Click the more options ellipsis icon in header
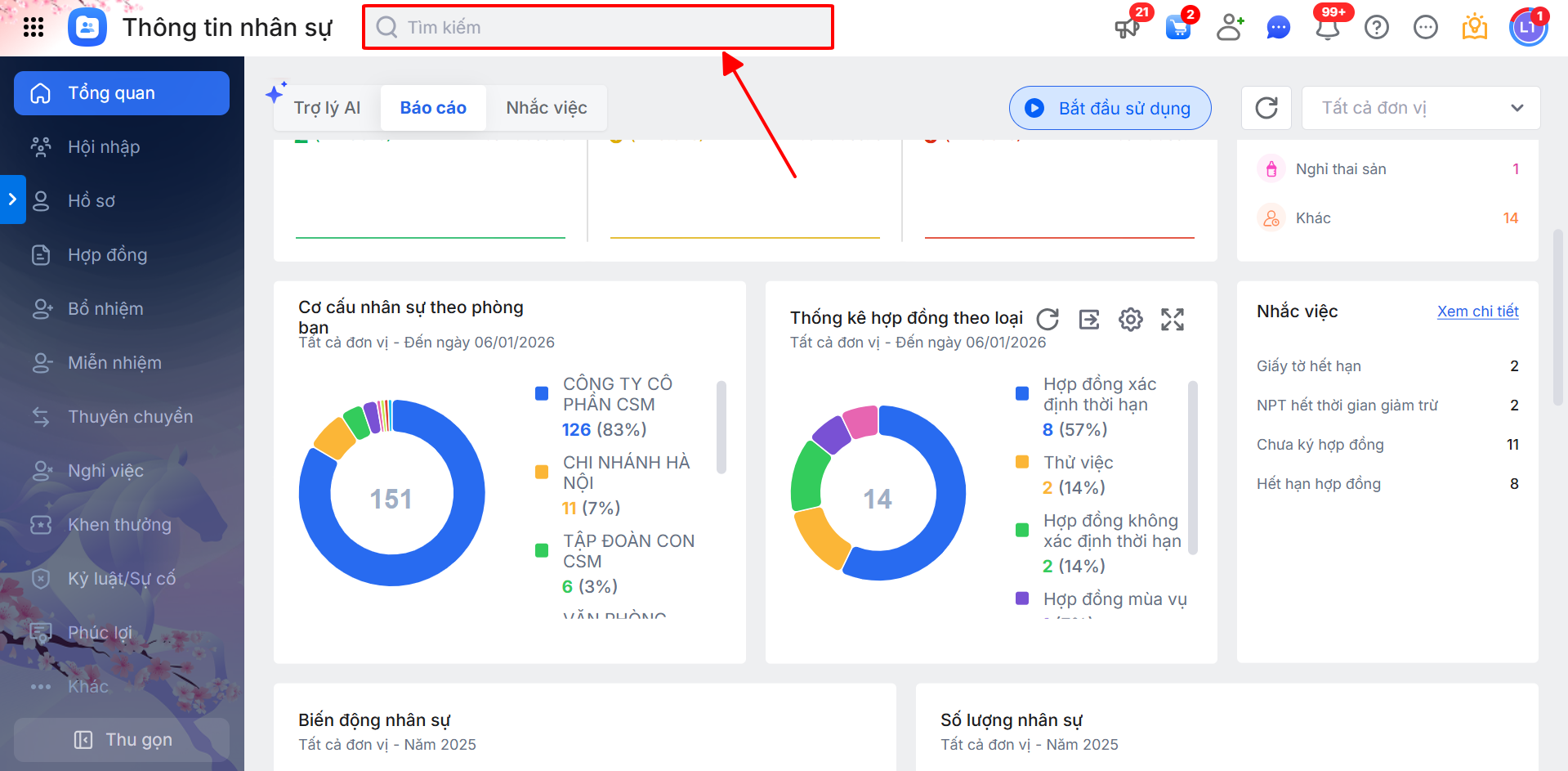Image resolution: width=1568 pixels, height=771 pixels. click(1426, 28)
